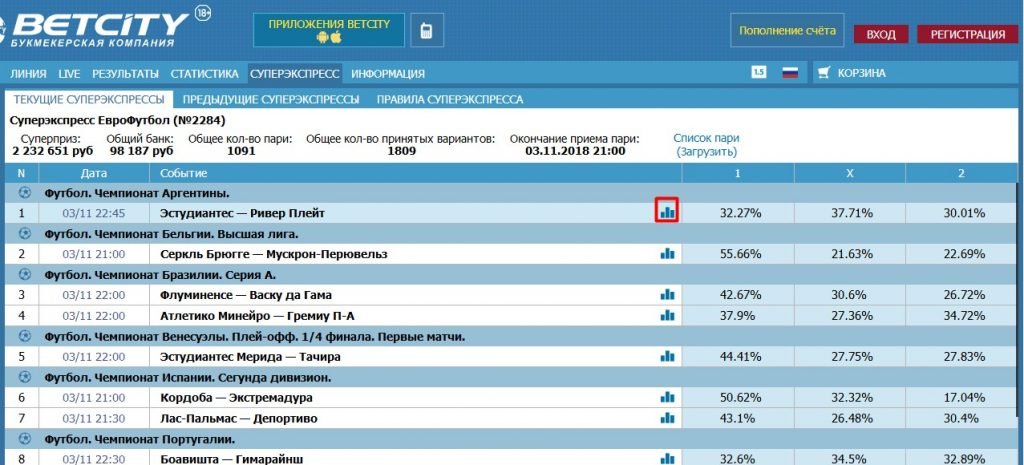Open statistics icon for Эстудиантес — Ривер Плейт
The image size is (1024, 465).
pyautogui.click(x=667, y=212)
